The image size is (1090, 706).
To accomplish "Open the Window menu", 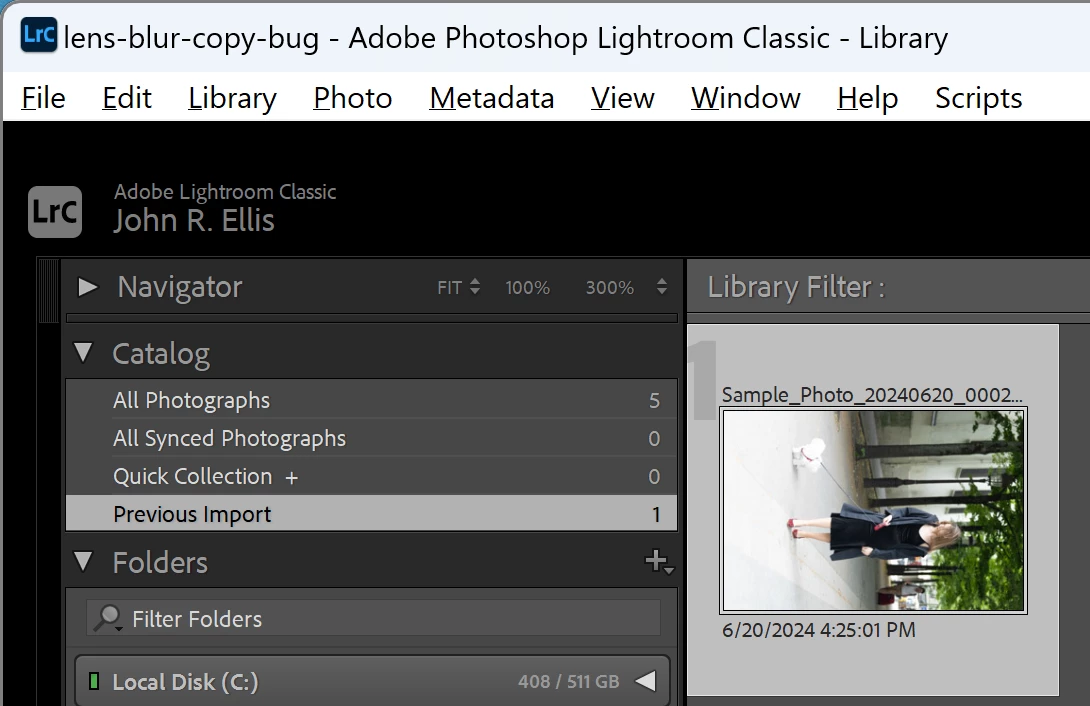I will 745,98.
